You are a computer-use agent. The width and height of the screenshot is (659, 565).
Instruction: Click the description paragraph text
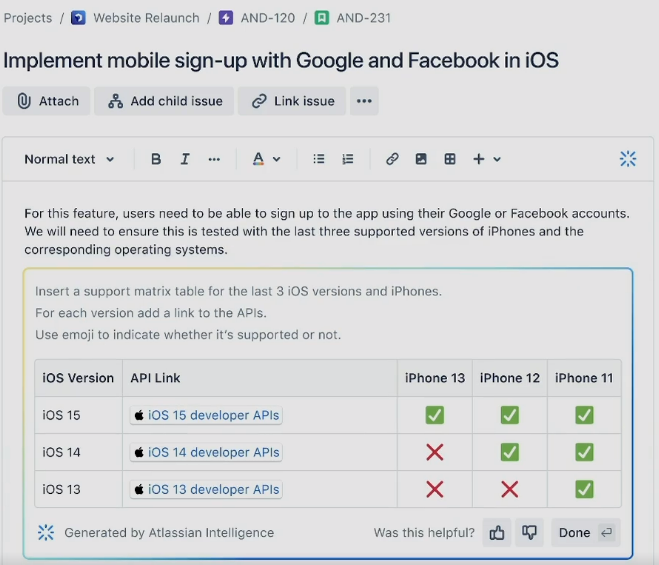pyautogui.click(x=327, y=231)
